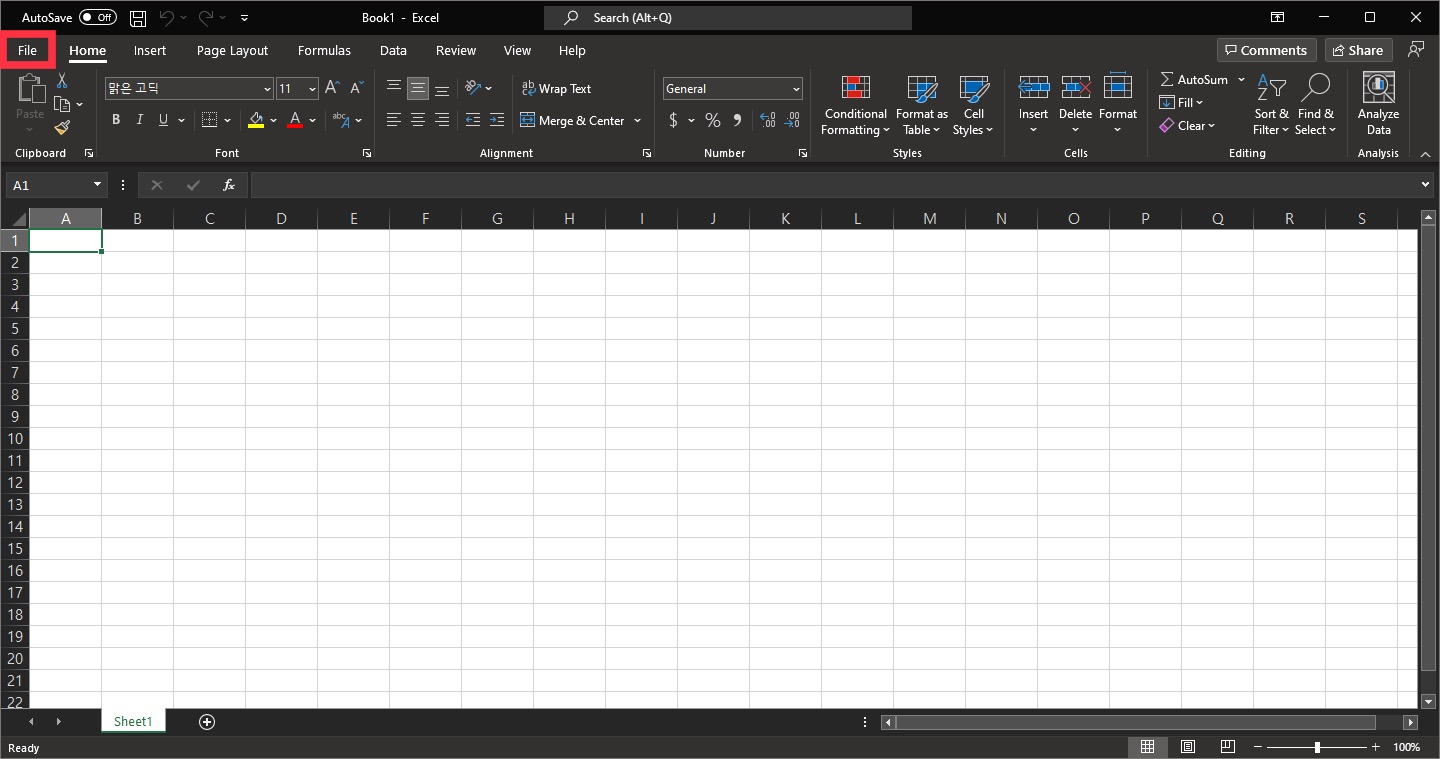Switch to Normal view in status bar
Screen dimensions: 1440x759
coord(1148,747)
